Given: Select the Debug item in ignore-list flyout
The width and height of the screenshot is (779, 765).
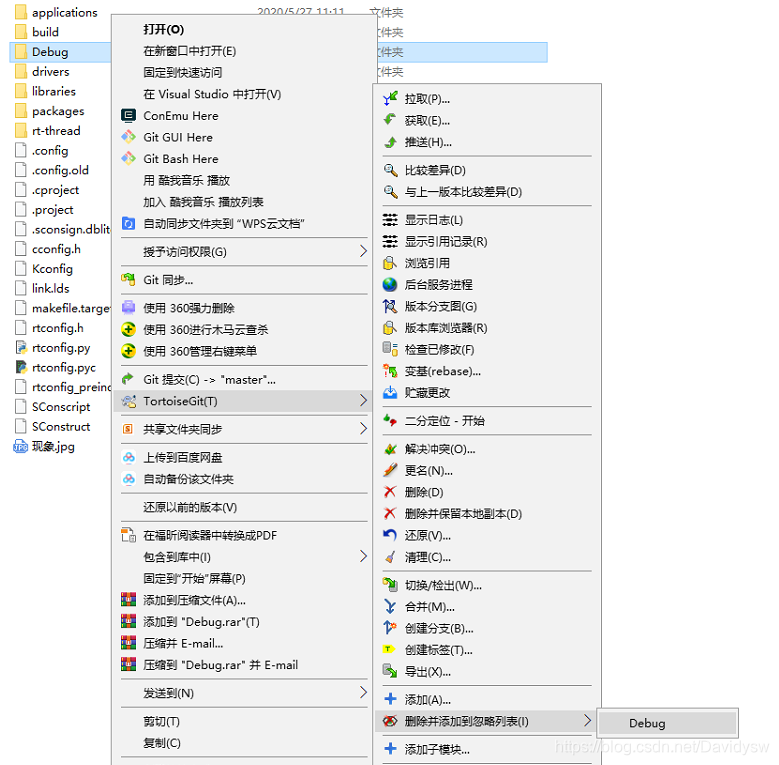Looking at the screenshot, I should (667, 723).
